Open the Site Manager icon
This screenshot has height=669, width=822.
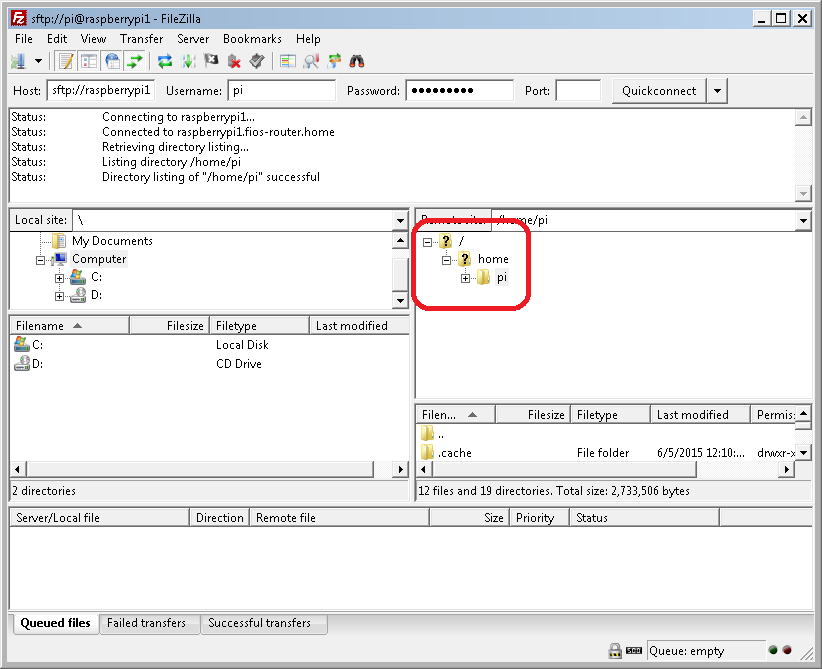[18, 61]
